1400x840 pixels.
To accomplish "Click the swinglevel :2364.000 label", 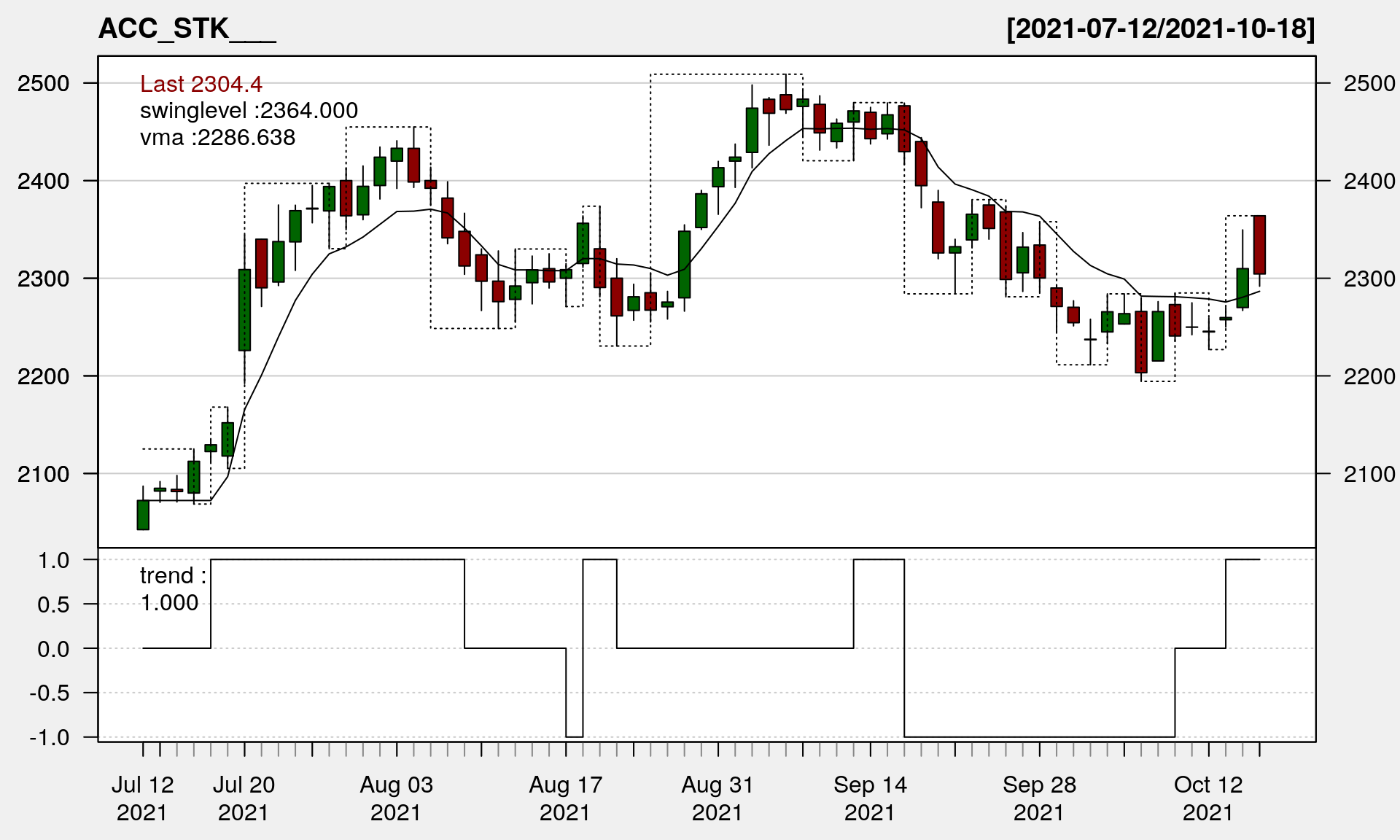I will (249, 111).
